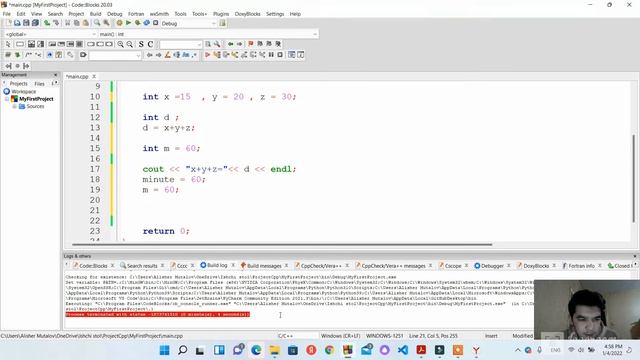
Task: Open Find with the magnifier icon
Action: point(97,23)
